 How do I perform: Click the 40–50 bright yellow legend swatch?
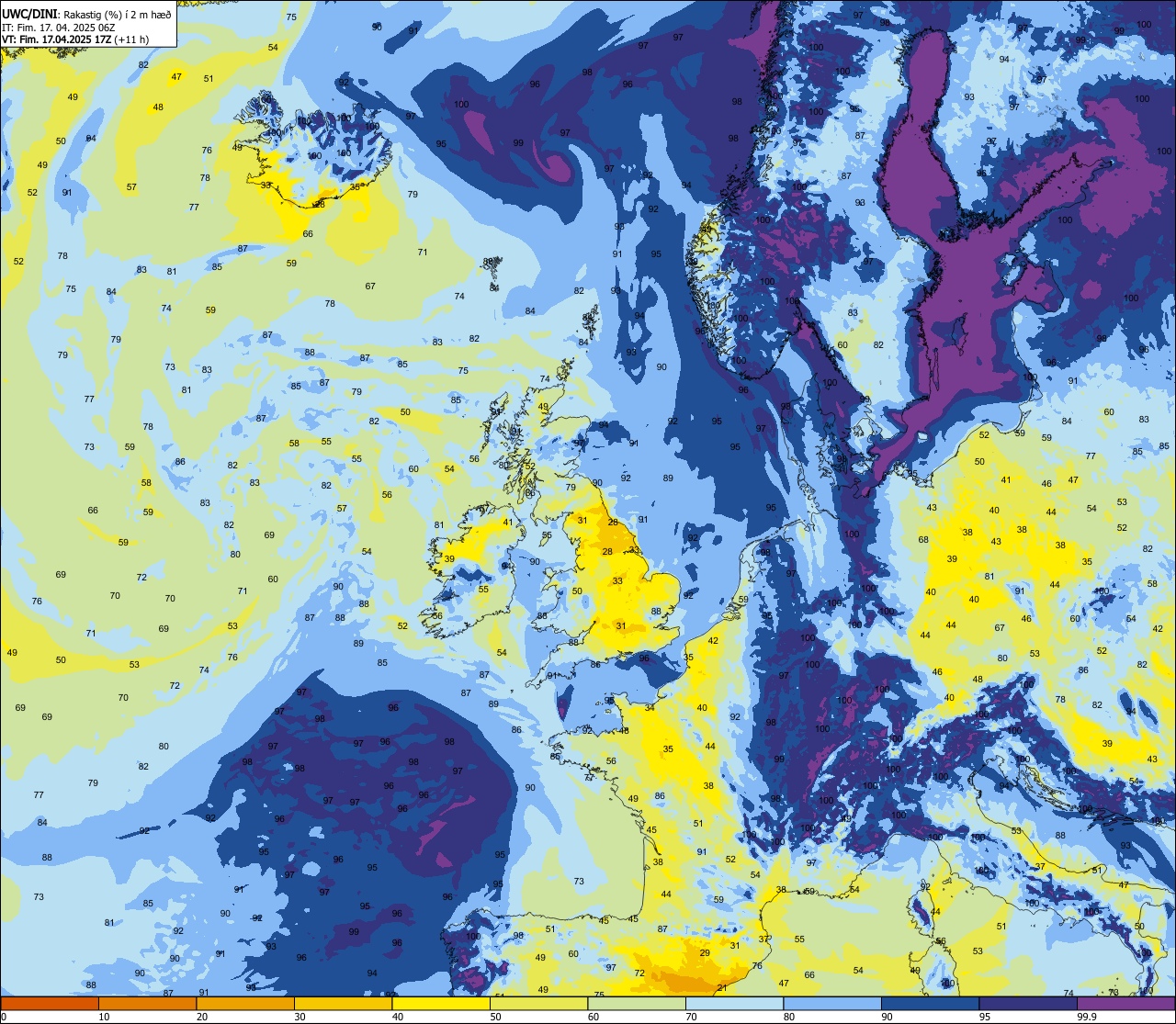(441, 1003)
